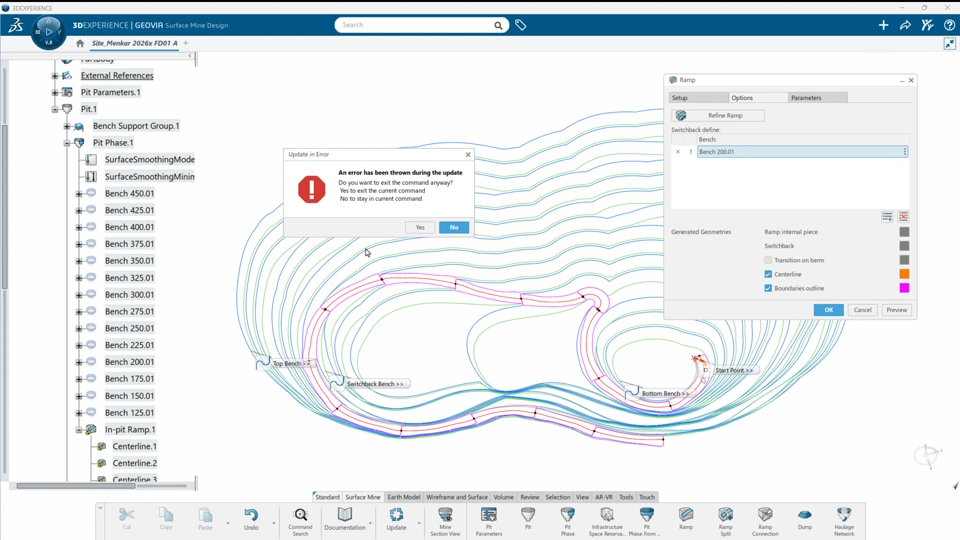Screen dimensions: 960x540
Task: Select the Dump tool
Action: [804, 515]
